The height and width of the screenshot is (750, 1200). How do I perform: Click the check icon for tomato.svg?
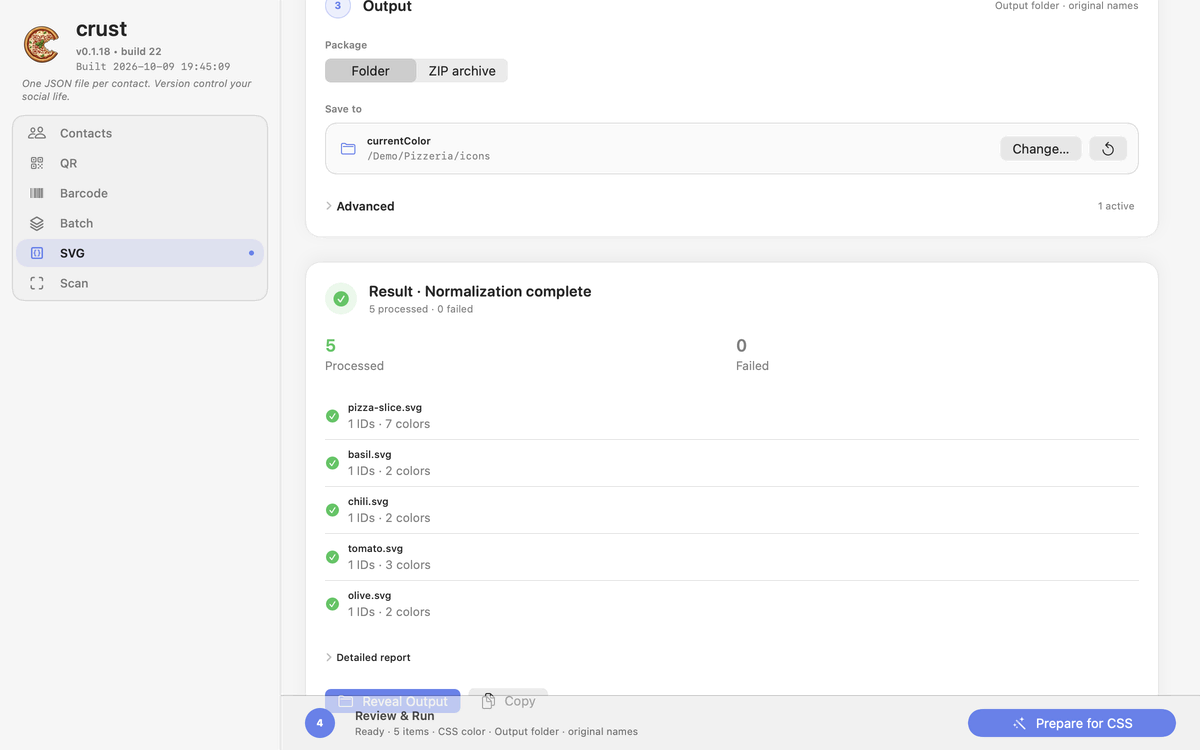[x=332, y=557]
